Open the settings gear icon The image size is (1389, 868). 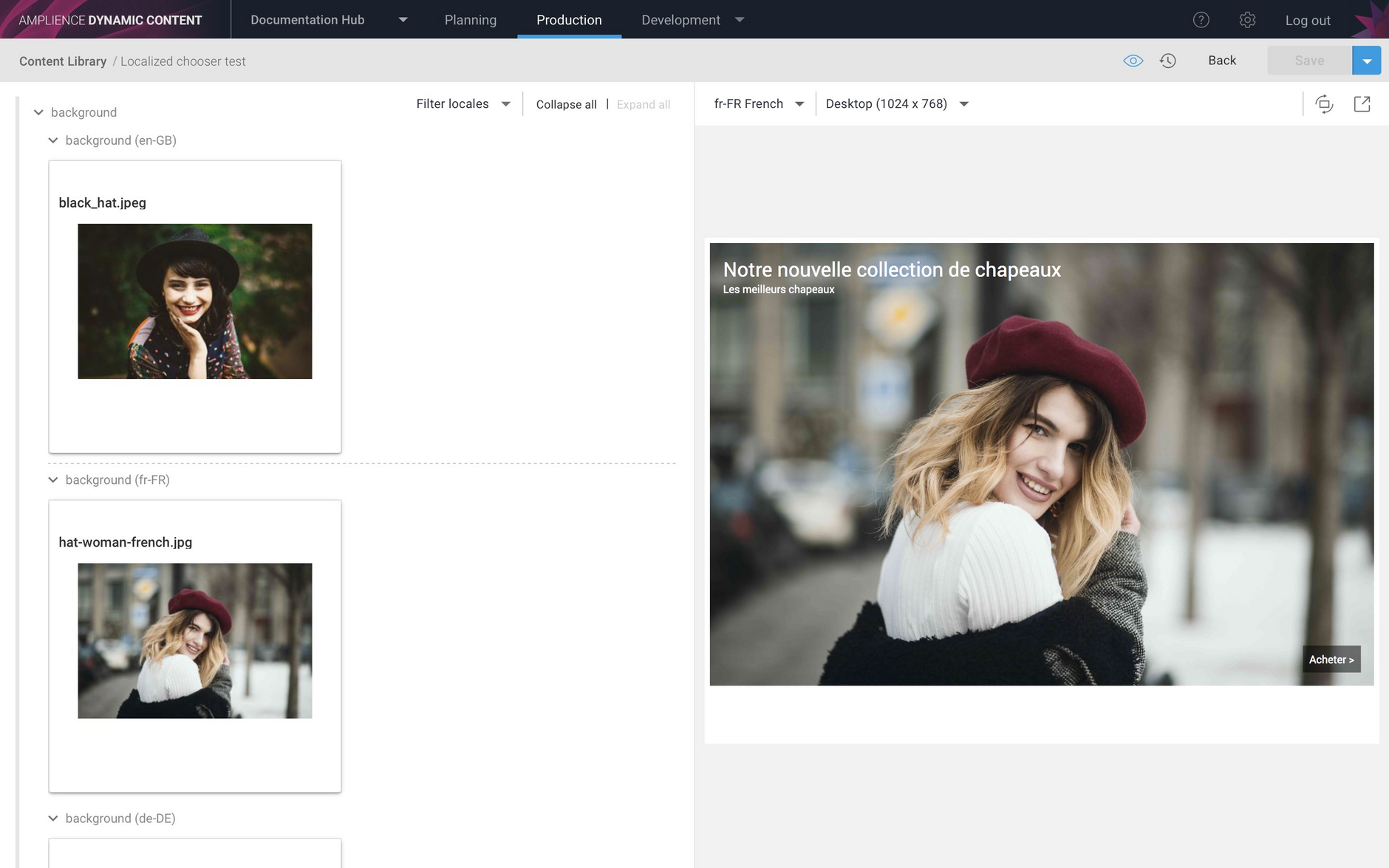click(1247, 20)
